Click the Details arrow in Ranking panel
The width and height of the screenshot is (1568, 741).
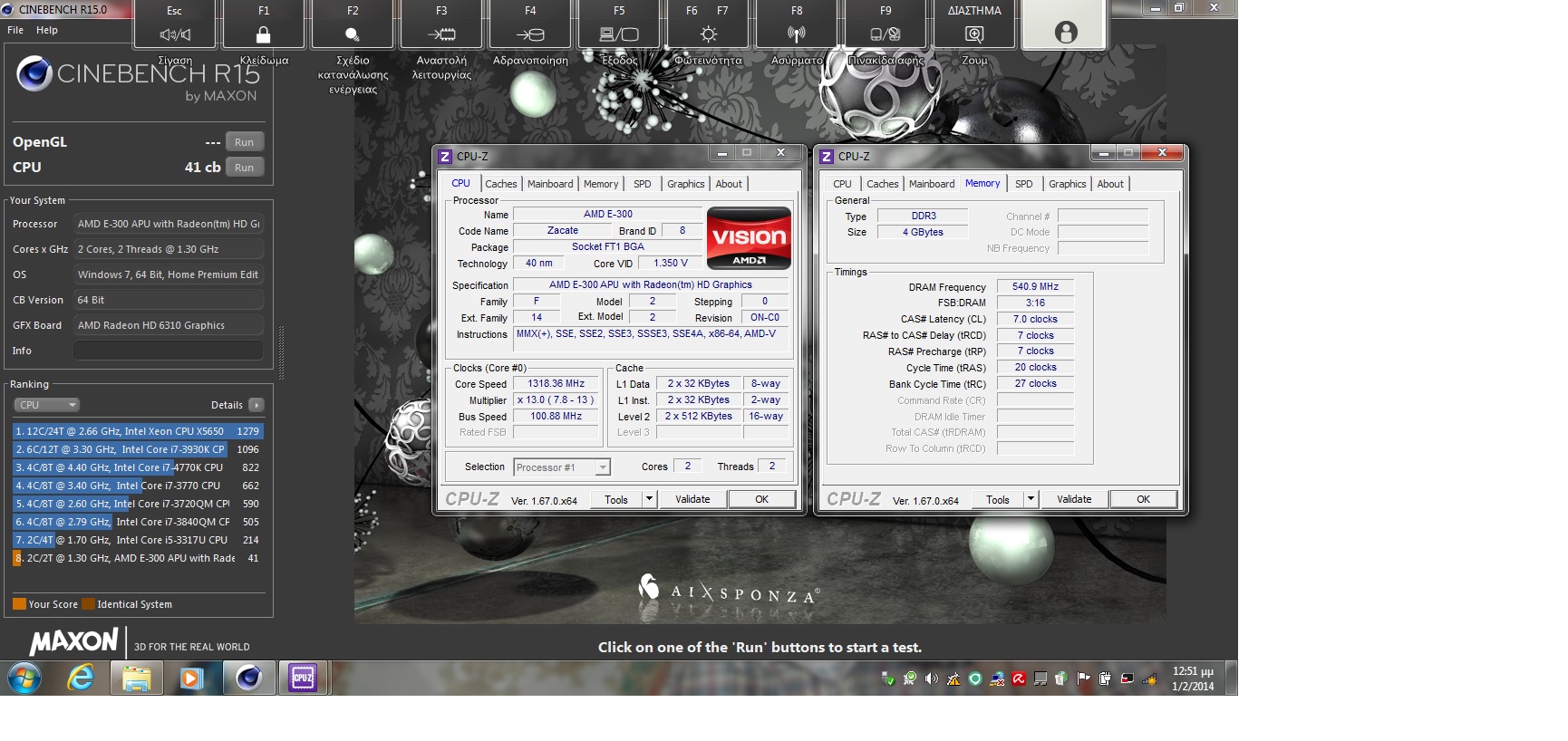256,405
